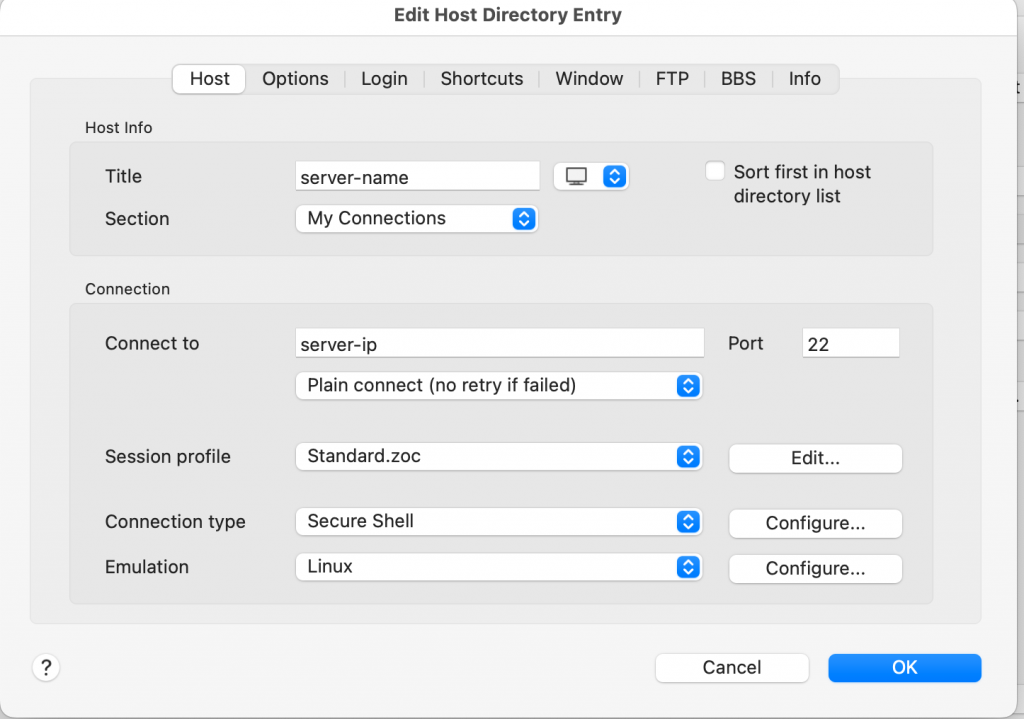The width and height of the screenshot is (1024, 719).
Task: Open the Linux emulation dropdown
Action: pos(498,567)
